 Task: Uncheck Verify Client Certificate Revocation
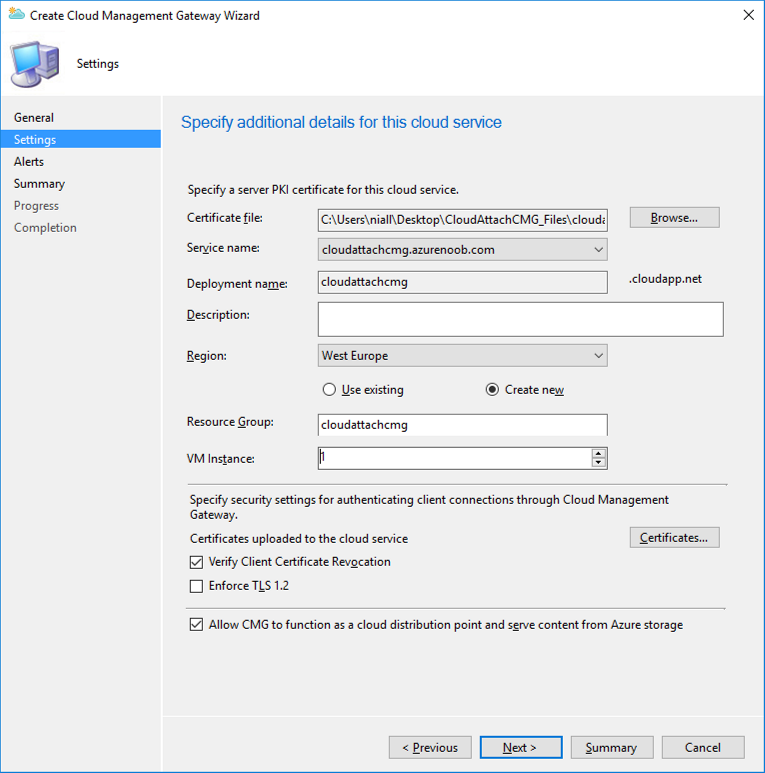tap(196, 562)
